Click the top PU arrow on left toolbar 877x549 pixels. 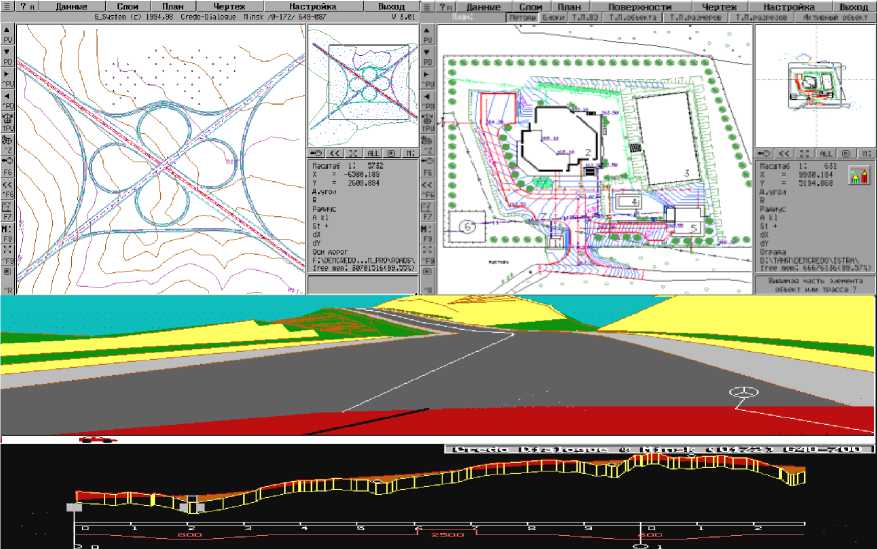click(x=8, y=30)
